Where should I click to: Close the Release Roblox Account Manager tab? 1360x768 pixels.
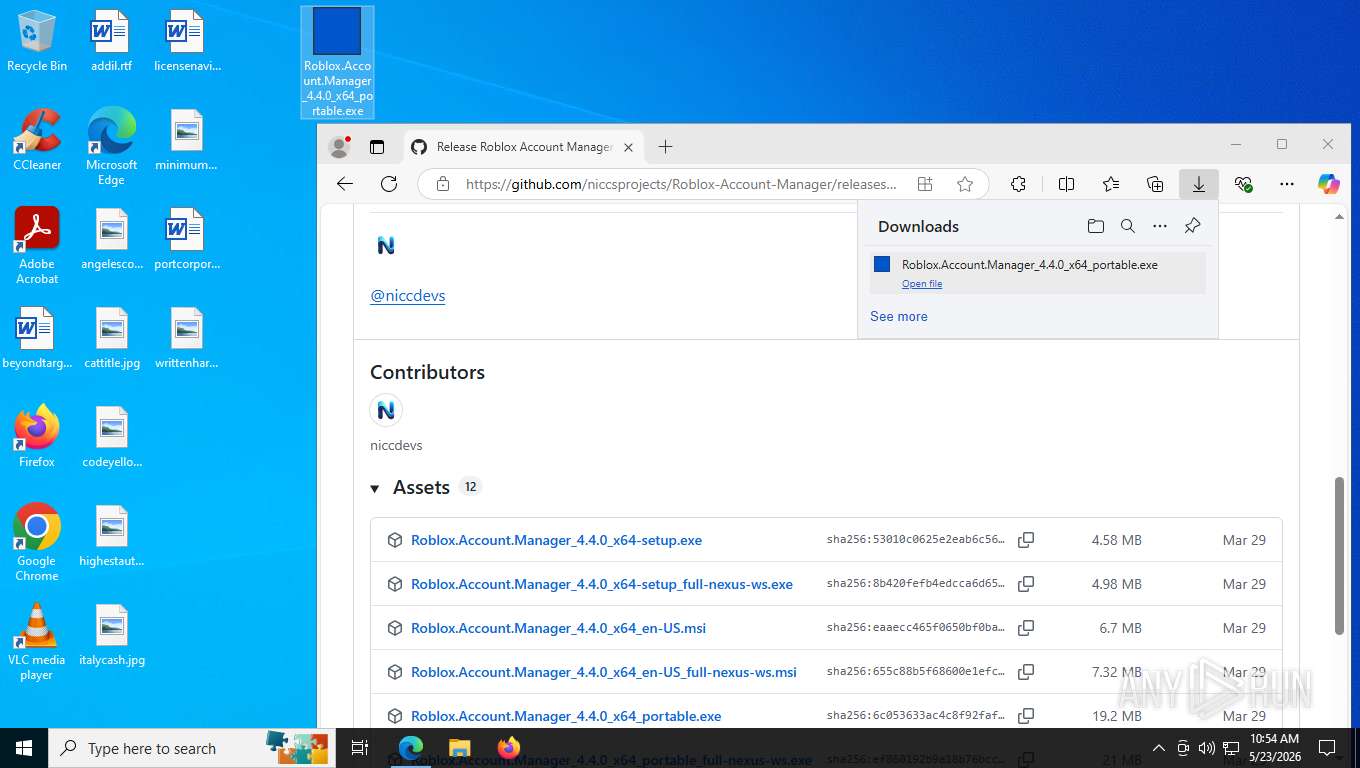[628, 147]
